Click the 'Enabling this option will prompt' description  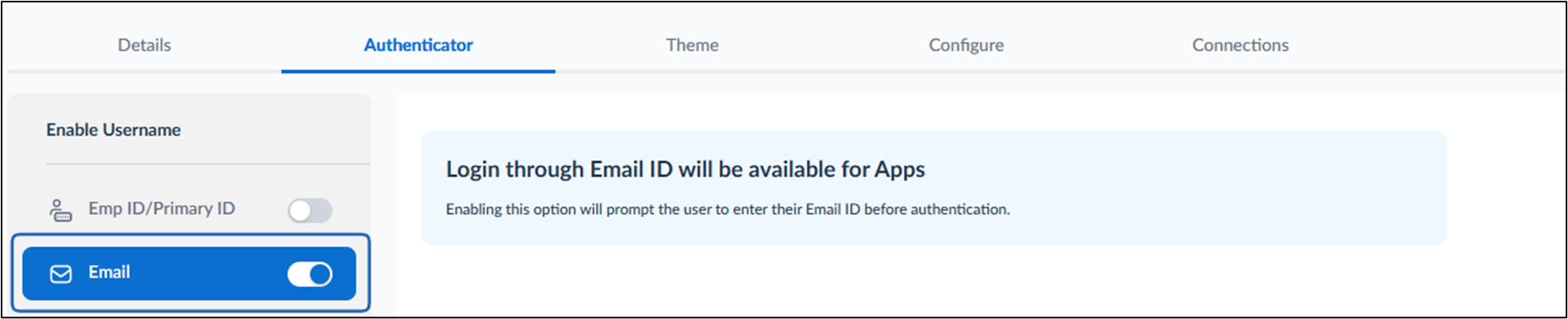click(x=728, y=209)
